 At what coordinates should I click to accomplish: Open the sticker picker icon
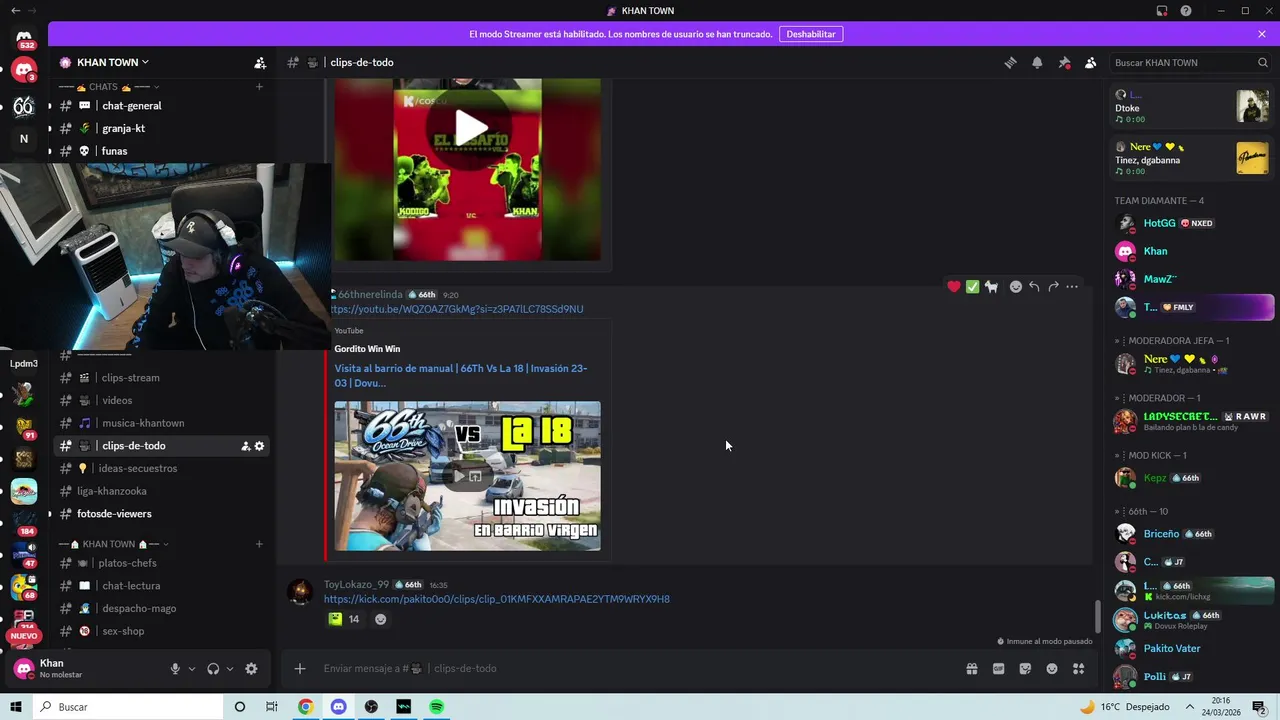click(x=1025, y=668)
